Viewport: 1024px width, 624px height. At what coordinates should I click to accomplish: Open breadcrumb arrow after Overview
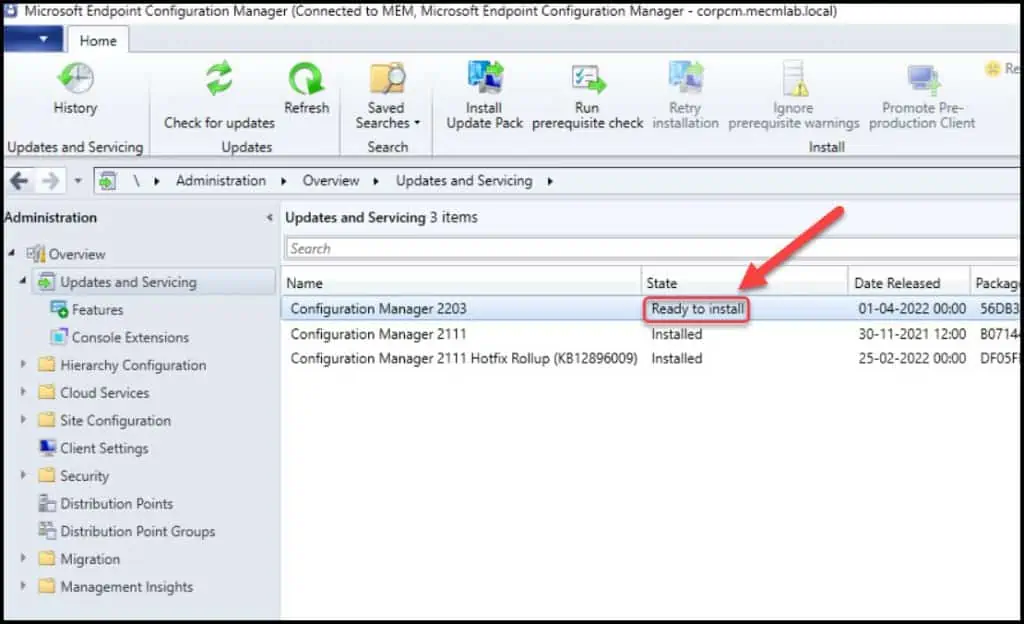tap(376, 181)
